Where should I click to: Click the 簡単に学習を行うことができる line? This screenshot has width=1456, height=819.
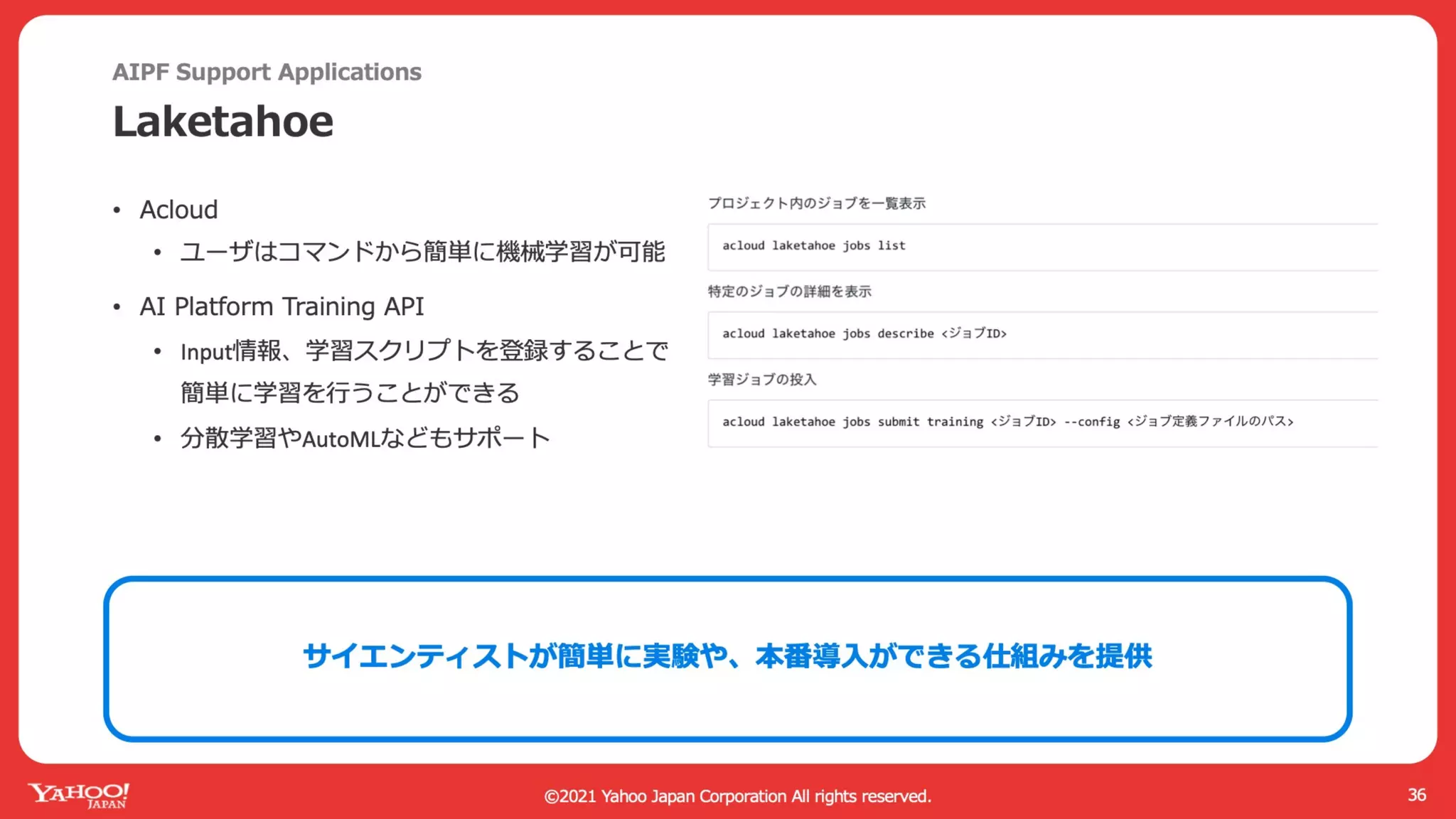350,392
